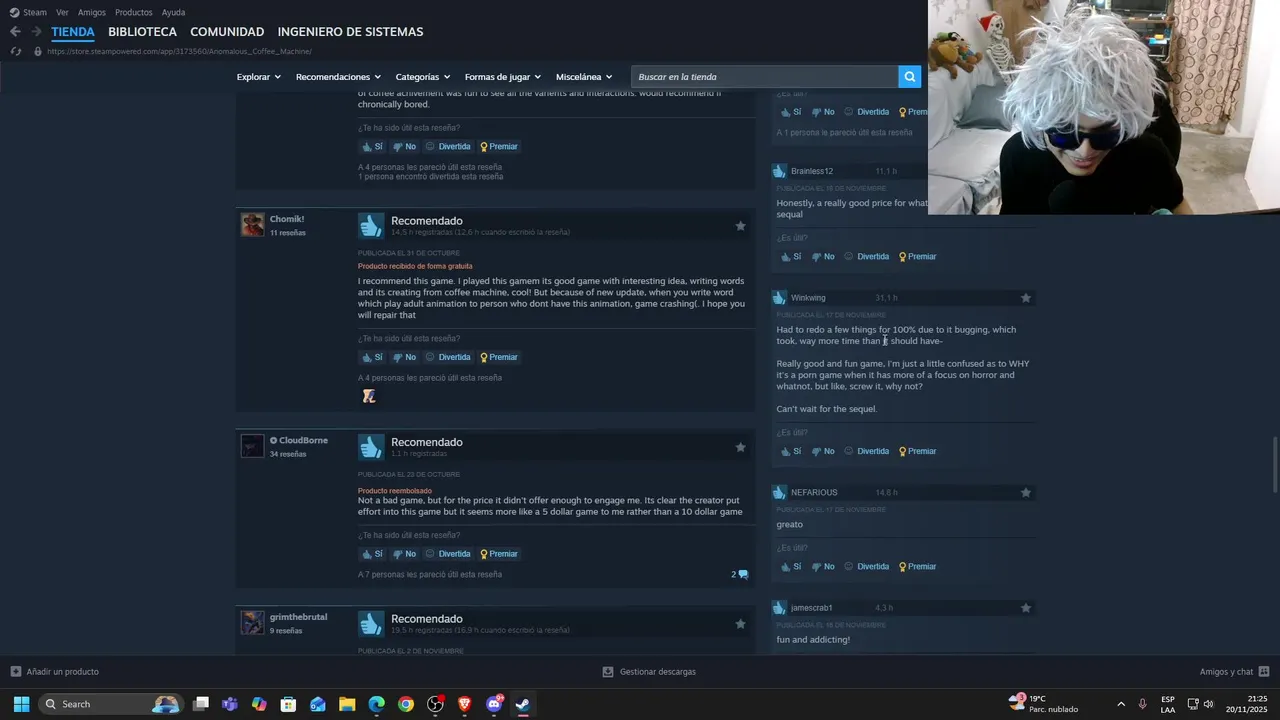Open Amigos y chat
The image size is (1280, 720).
[x=1234, y=672]
